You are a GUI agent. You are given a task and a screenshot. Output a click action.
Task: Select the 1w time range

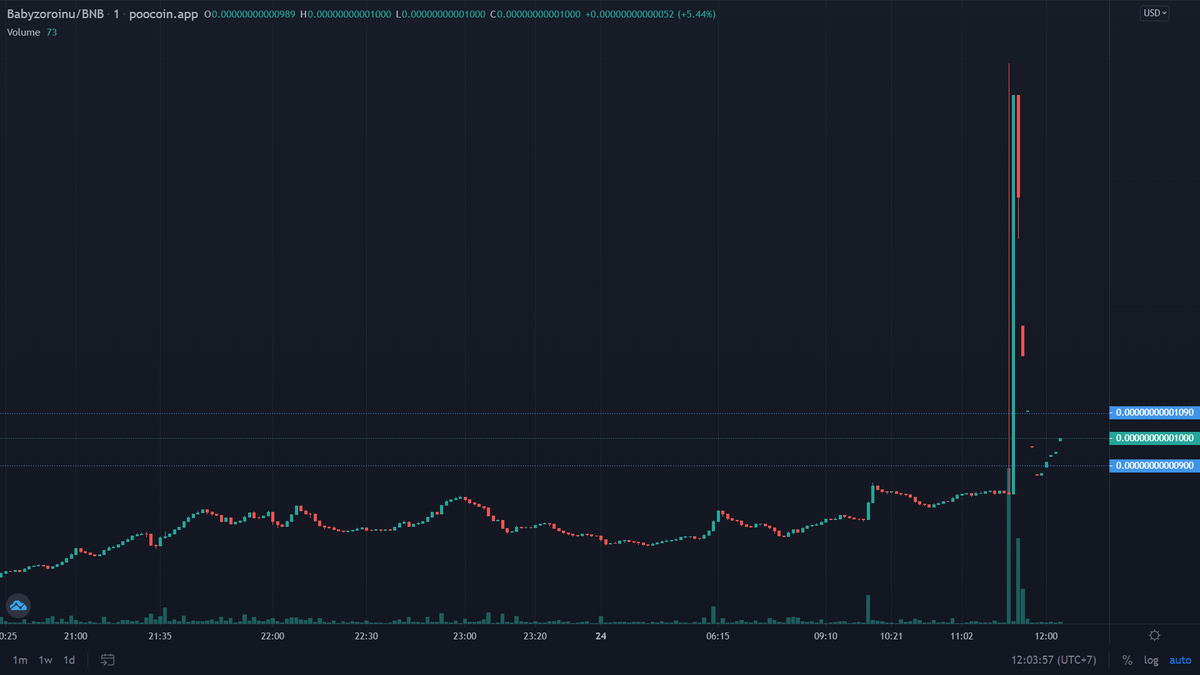tap(46, 660)
